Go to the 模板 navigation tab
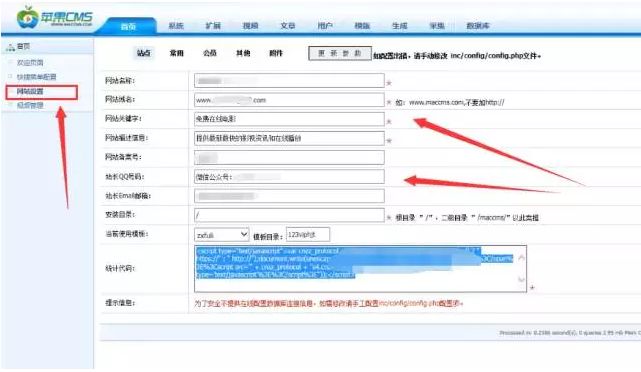The image size is (641, 372). 362,26
